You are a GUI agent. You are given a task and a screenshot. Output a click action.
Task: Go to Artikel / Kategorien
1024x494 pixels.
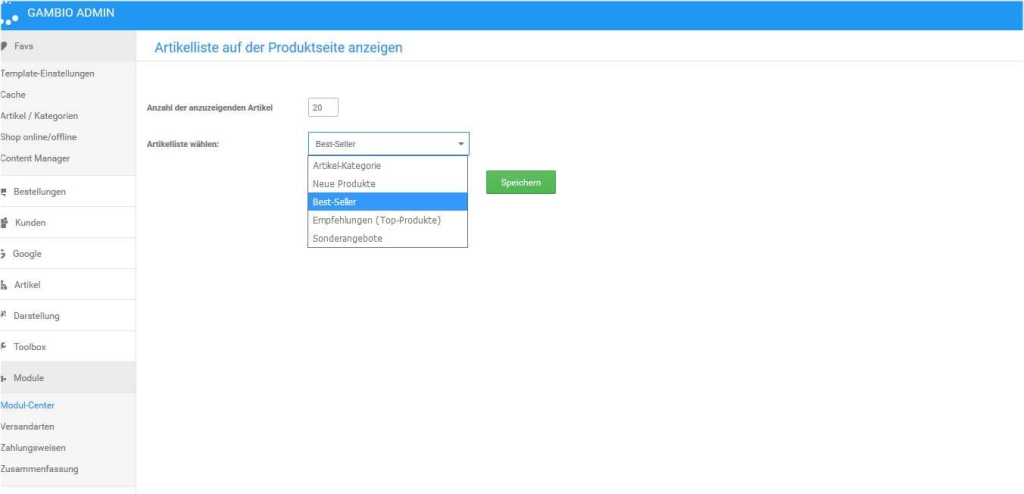click(x=39, y=116)
